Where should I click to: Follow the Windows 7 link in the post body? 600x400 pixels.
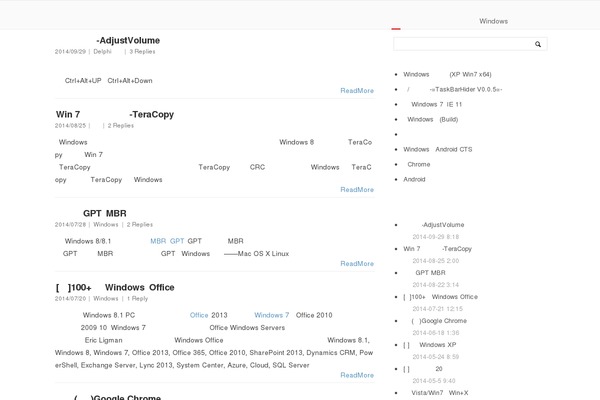pyautogui.click(x=272, y=315)
